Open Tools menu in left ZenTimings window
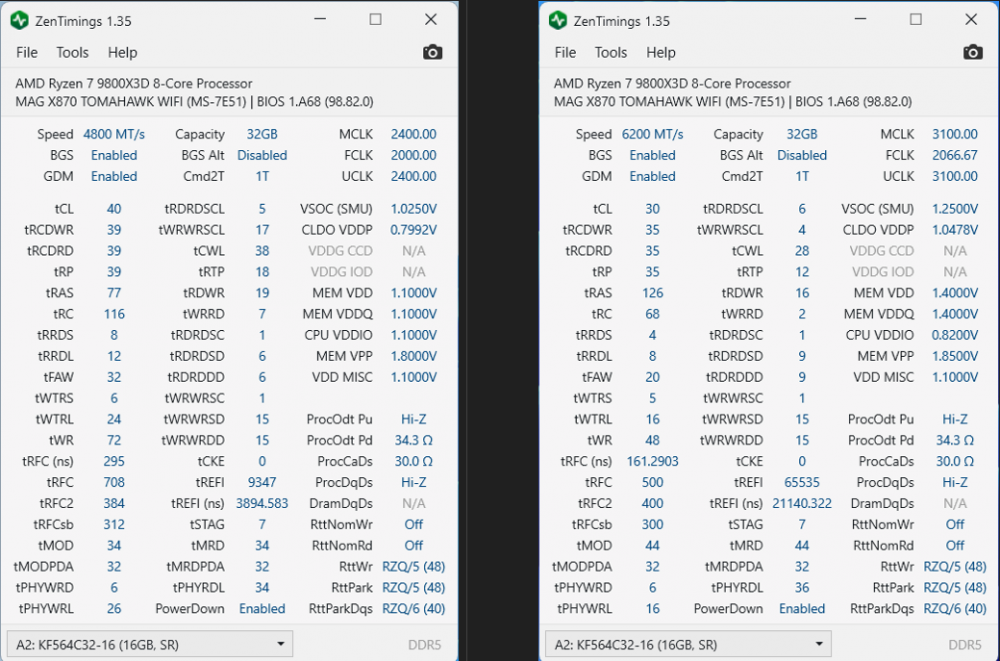1000x661 pixels. click(x=72, y=52)
